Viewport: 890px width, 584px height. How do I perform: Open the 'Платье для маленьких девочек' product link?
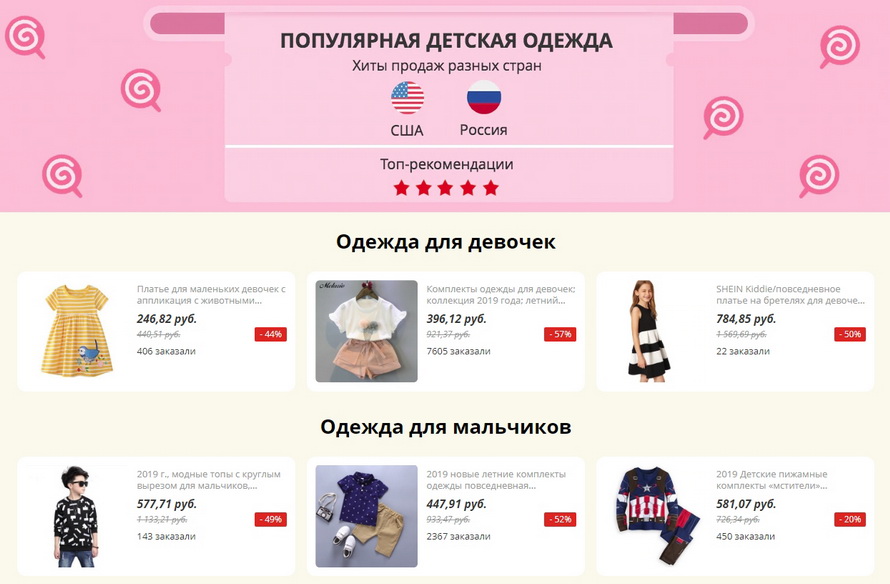pyautogui.click(x=211, y=295)
